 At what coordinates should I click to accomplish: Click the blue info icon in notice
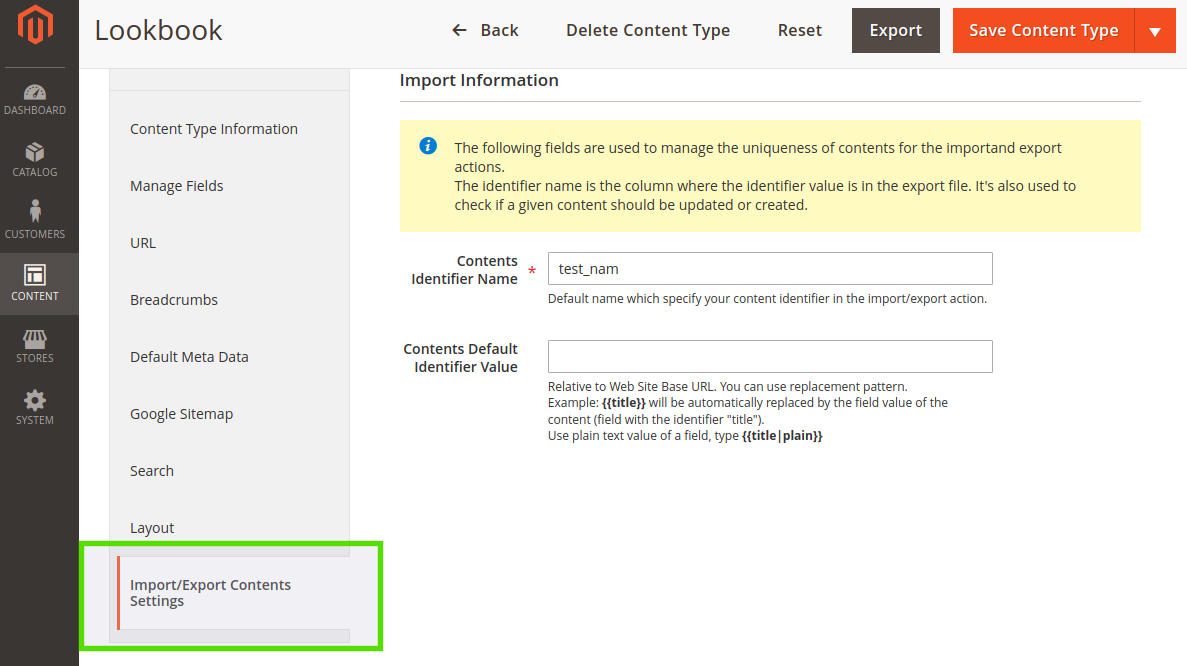pos(428,146)
